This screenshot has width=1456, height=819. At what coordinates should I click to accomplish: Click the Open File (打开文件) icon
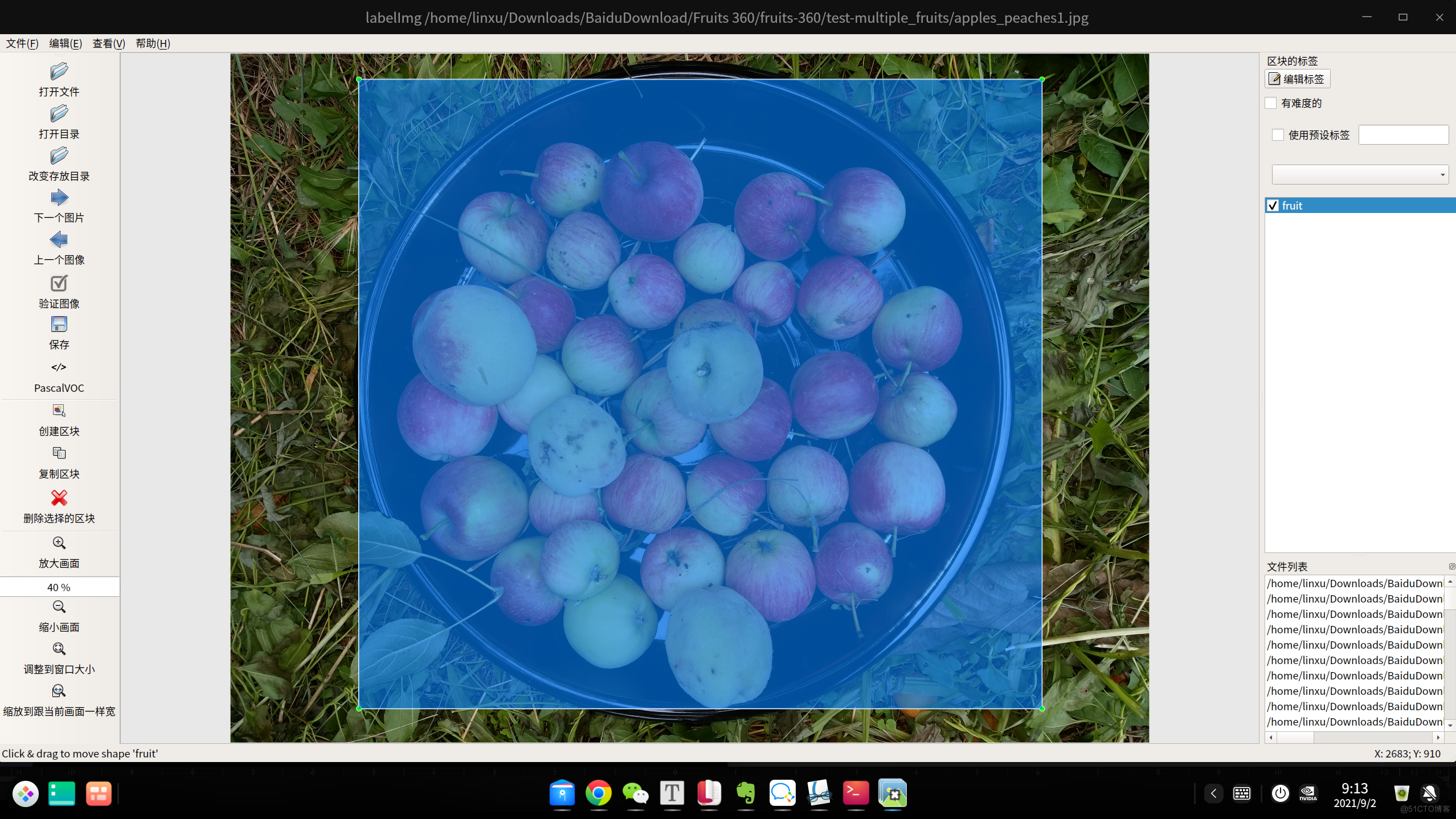(x=59, y=71)
